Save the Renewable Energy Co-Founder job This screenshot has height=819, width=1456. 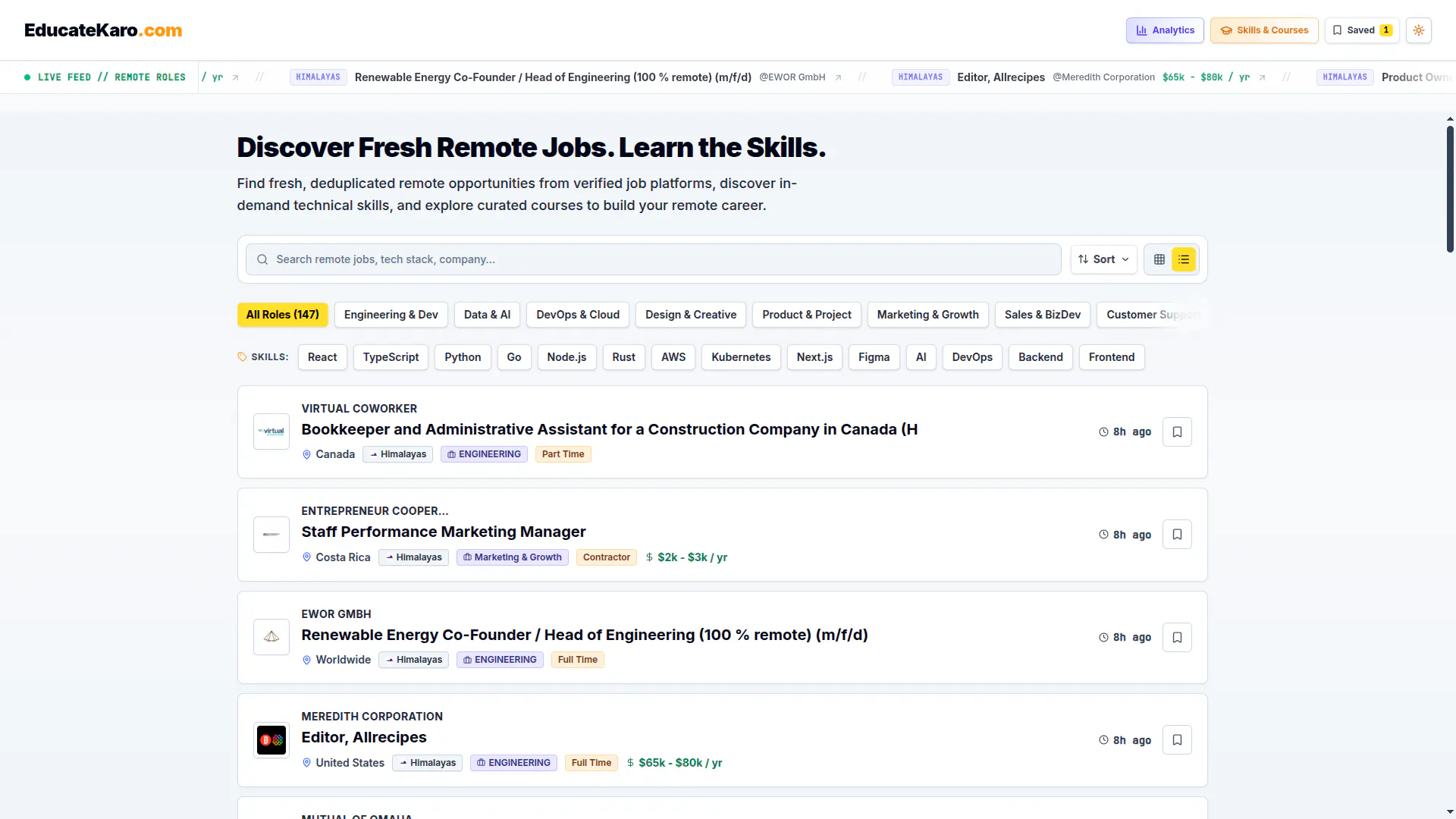click(x=1177, y=638)
